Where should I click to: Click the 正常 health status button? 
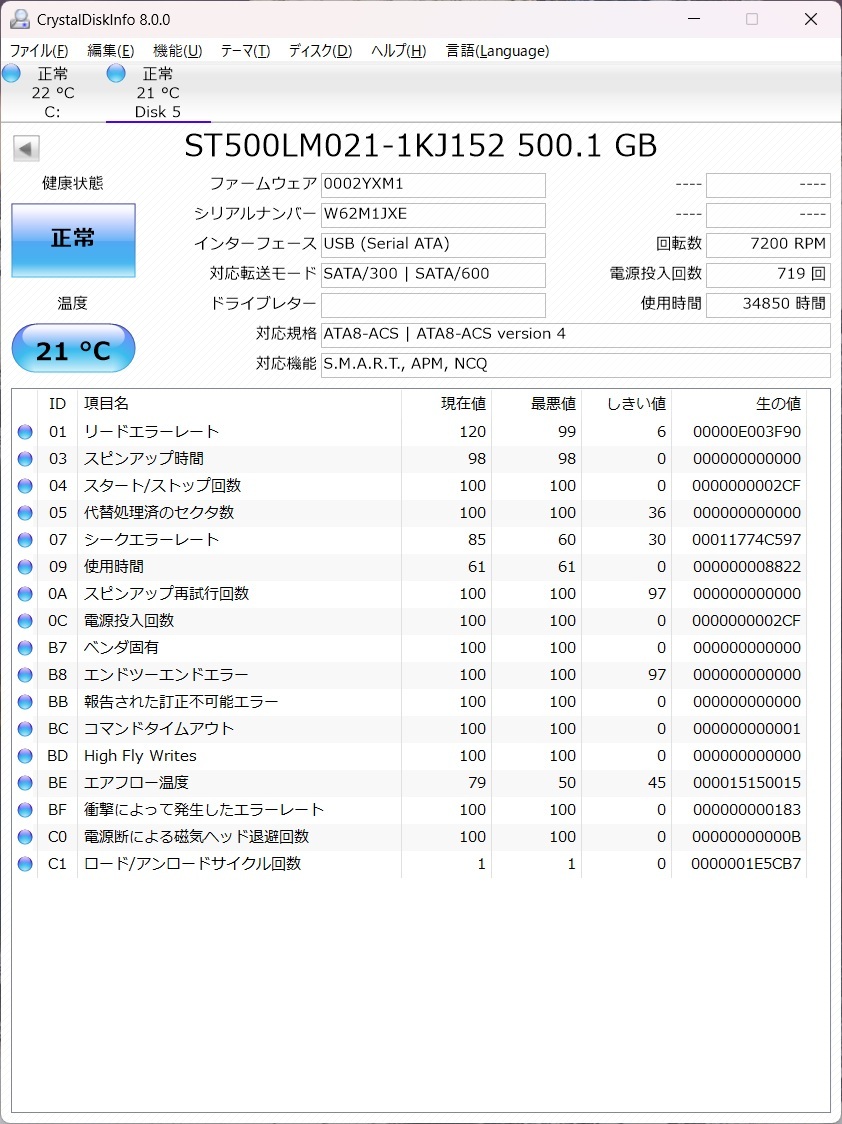point(73,240)
